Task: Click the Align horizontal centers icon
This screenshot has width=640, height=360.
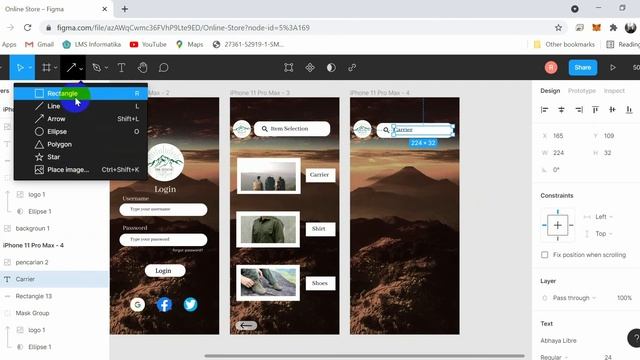Action: (x=562, y=110)
